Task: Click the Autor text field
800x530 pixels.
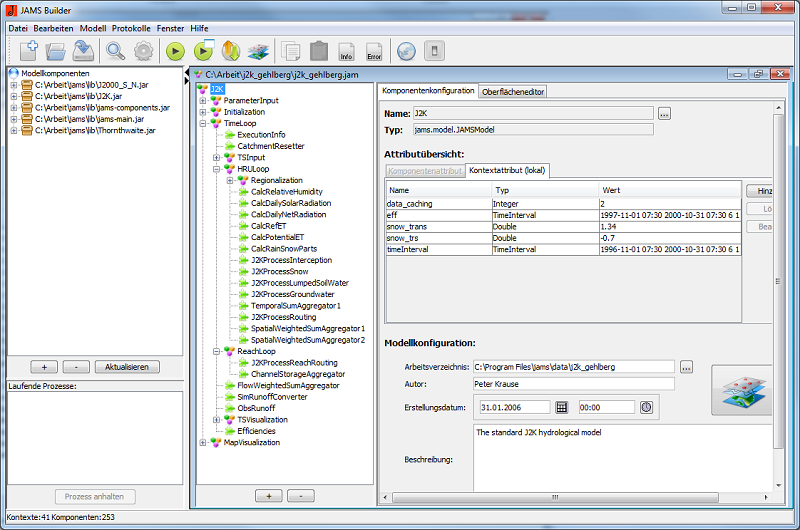Action: point(572,383)
